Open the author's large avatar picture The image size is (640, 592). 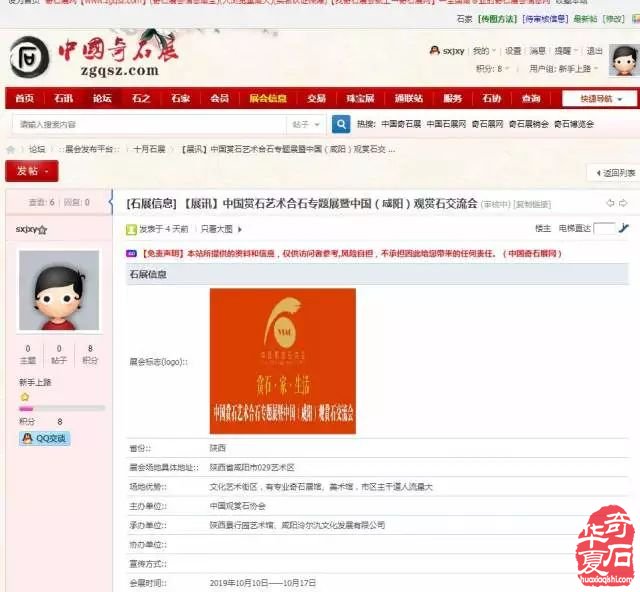coord(59,290)
